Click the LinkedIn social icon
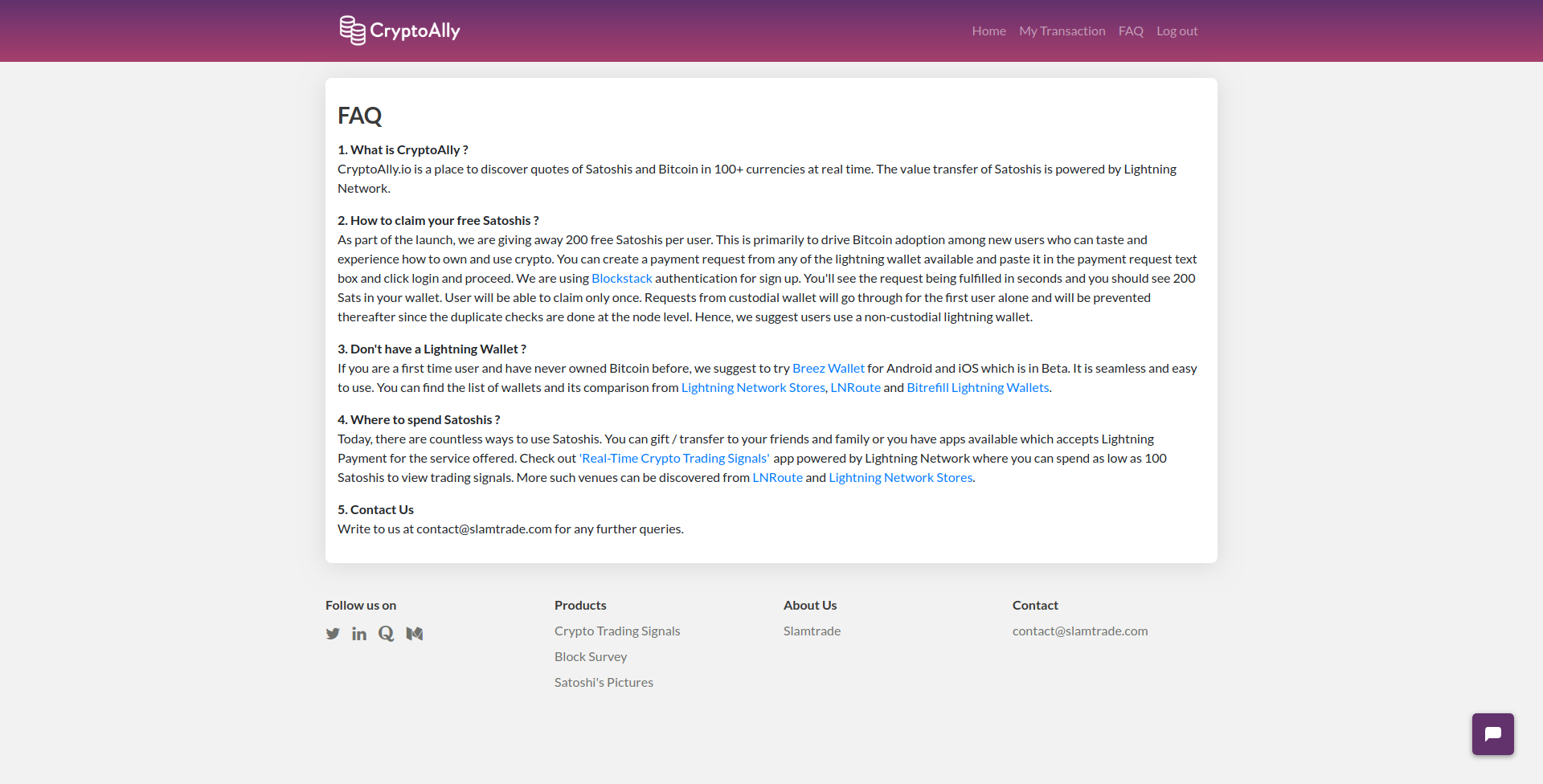 [359, 633]
